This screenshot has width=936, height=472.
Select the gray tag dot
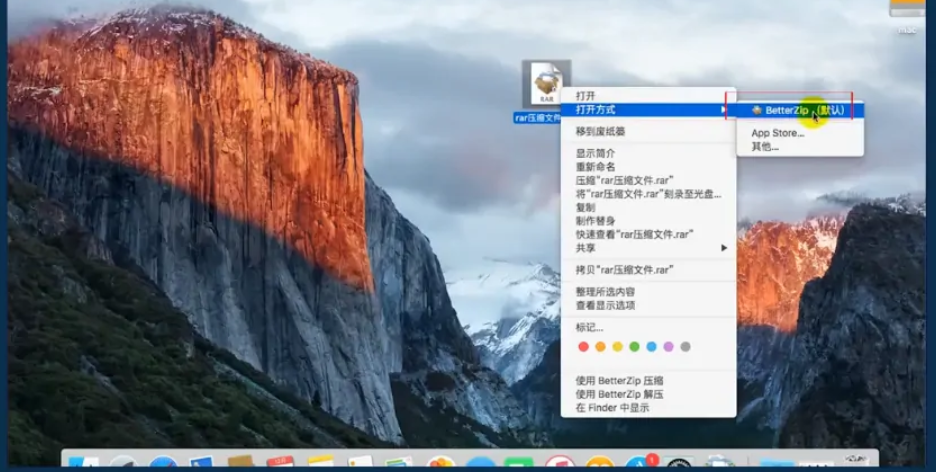[x=685, y=347]
